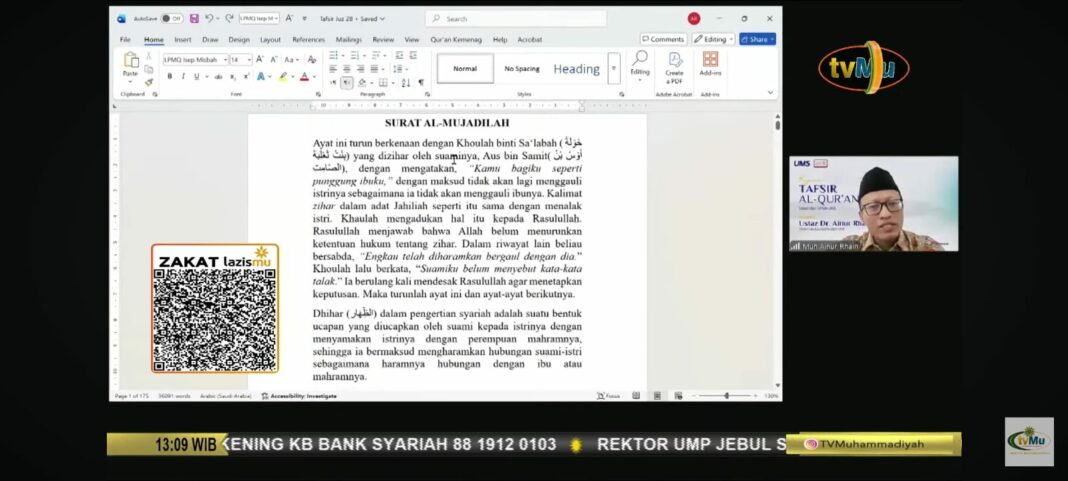Click the Save icon in title bar

pos(194,18)
